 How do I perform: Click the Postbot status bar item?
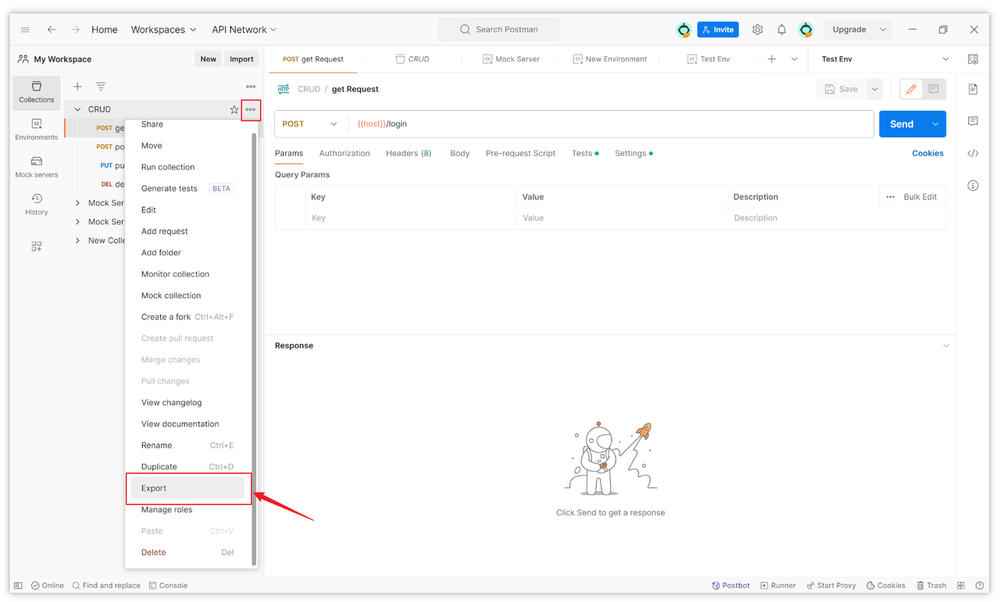pyautogui.click(x=731, y=585)
